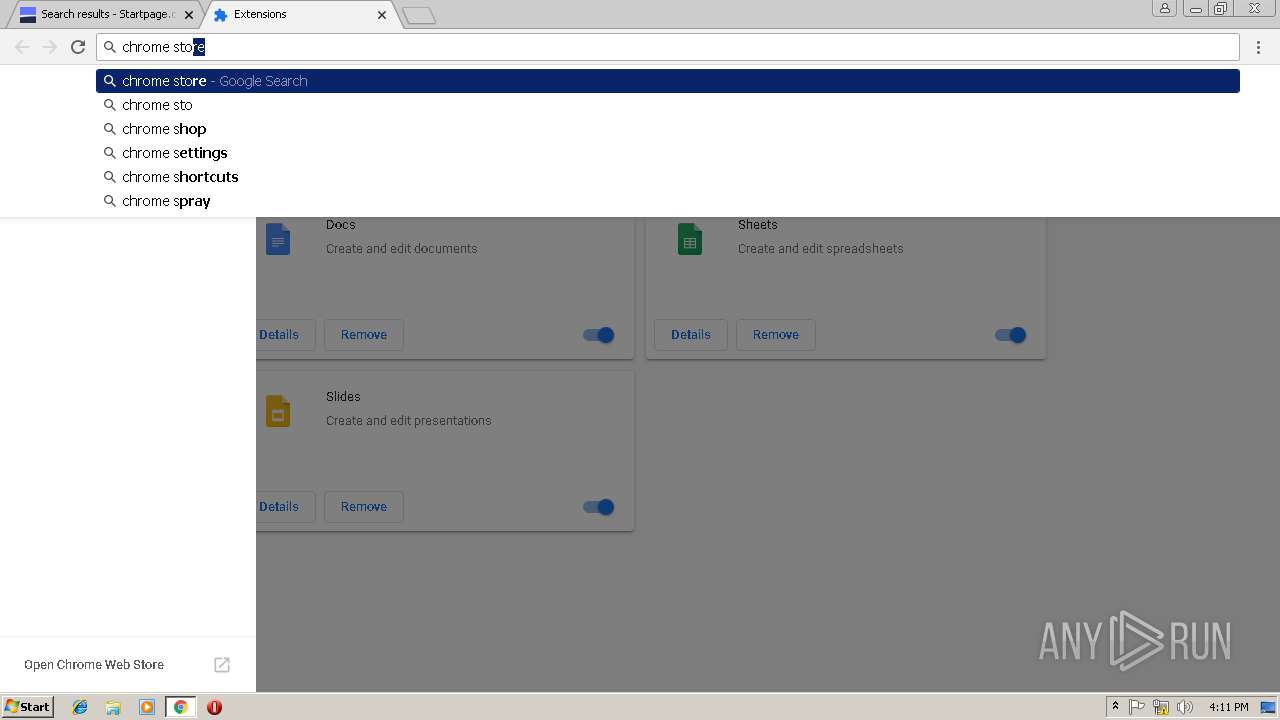Disable the Slides extension toggle
Image resolution: width=1280 pixels, height=720 pixels.
(599, 507)
